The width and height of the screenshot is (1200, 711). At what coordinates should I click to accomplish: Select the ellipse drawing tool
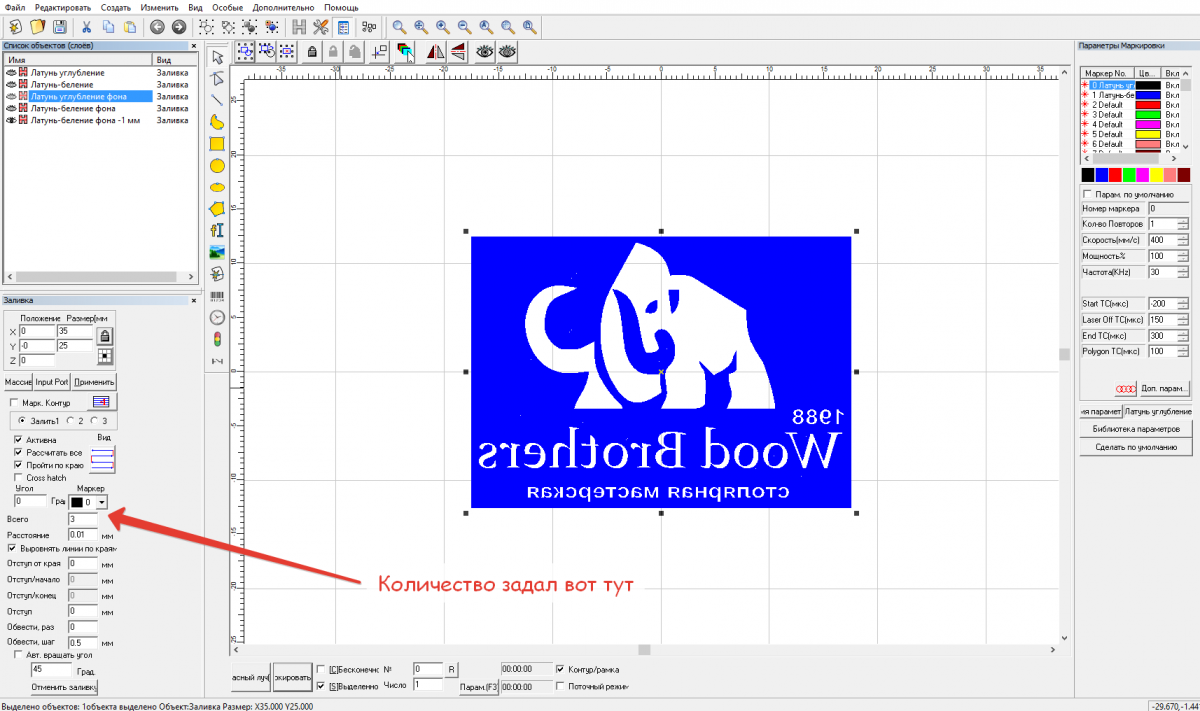(x=217, y=187)
